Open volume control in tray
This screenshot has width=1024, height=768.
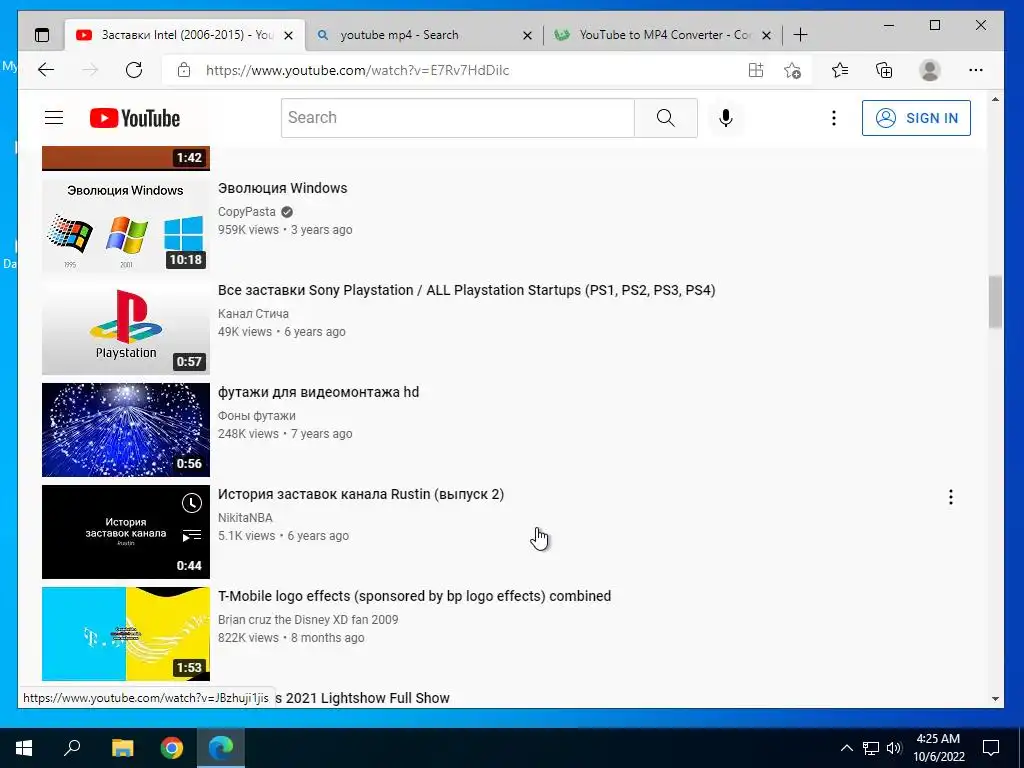(894, 748)
